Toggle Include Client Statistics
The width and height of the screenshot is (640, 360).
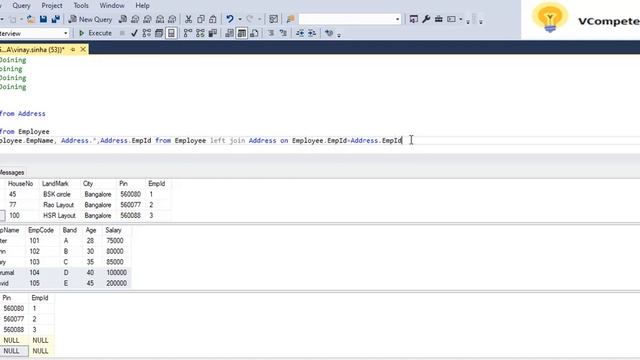click(x=213, y=33)
